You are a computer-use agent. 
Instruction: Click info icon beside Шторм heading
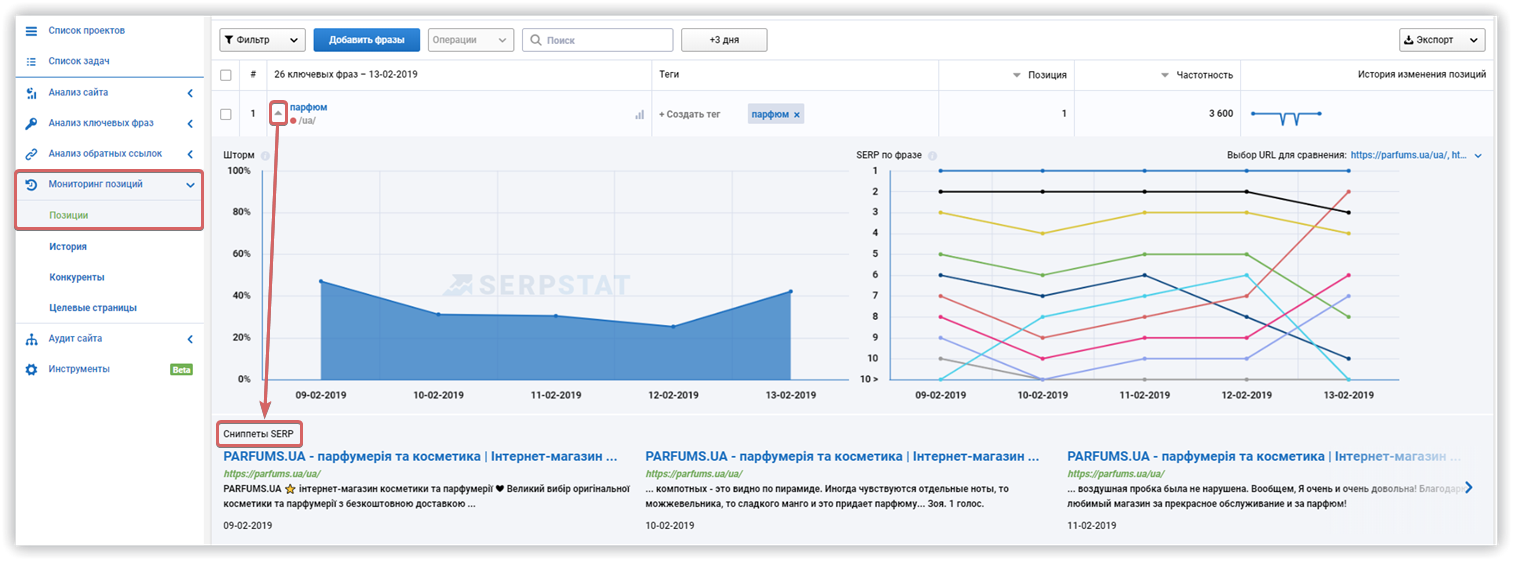[265, 155]
